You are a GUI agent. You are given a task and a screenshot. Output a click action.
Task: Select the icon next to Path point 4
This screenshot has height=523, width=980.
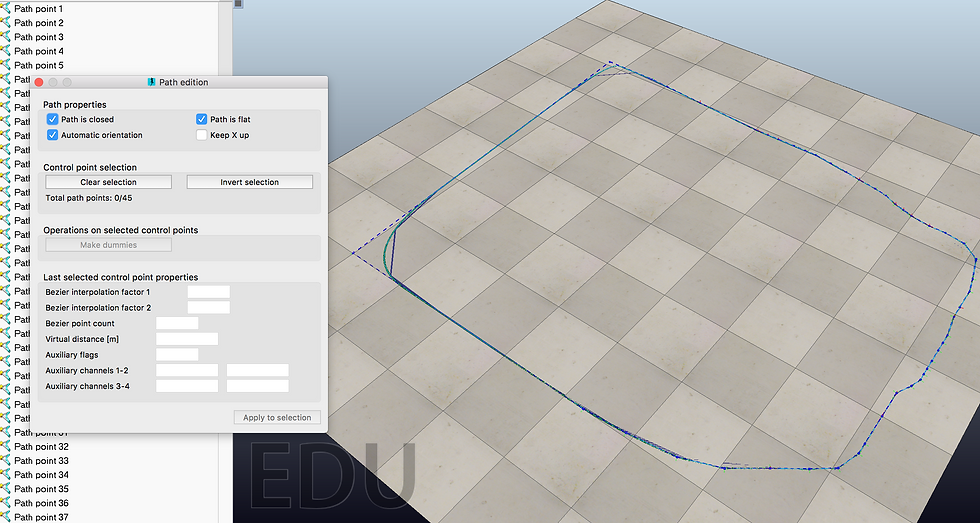[x=5, y=51]
